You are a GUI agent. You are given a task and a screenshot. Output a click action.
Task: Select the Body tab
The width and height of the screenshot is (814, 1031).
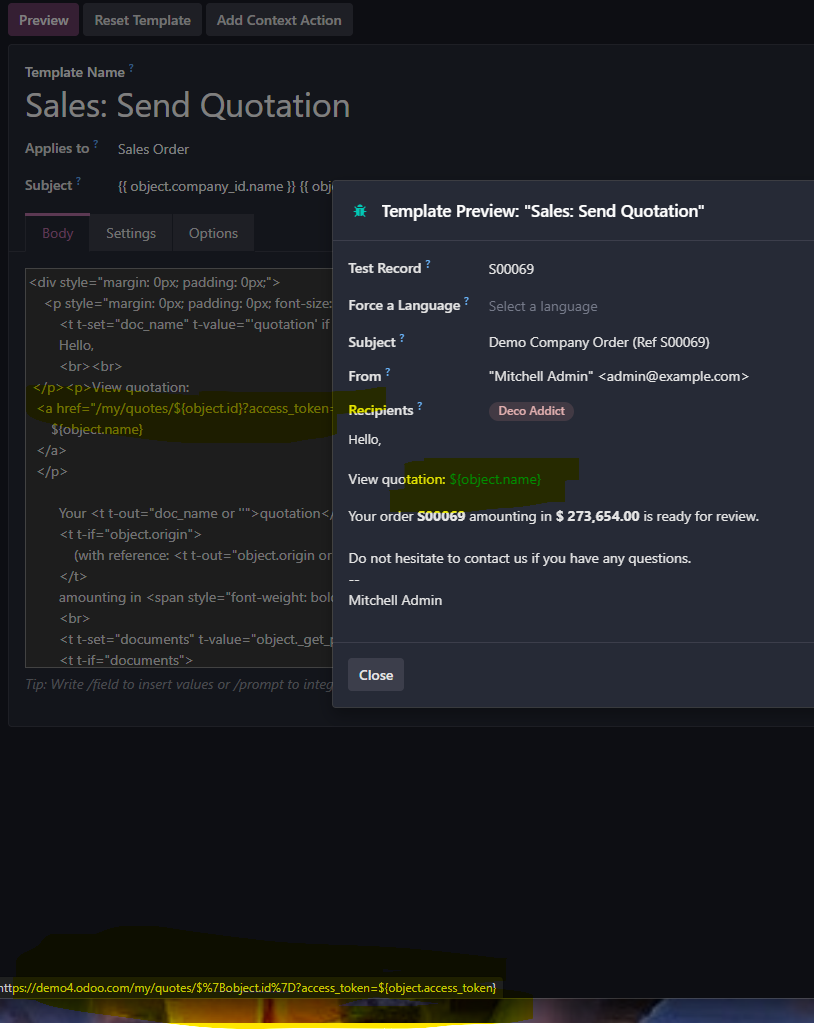pyautogui.click(x=58, y=233)
